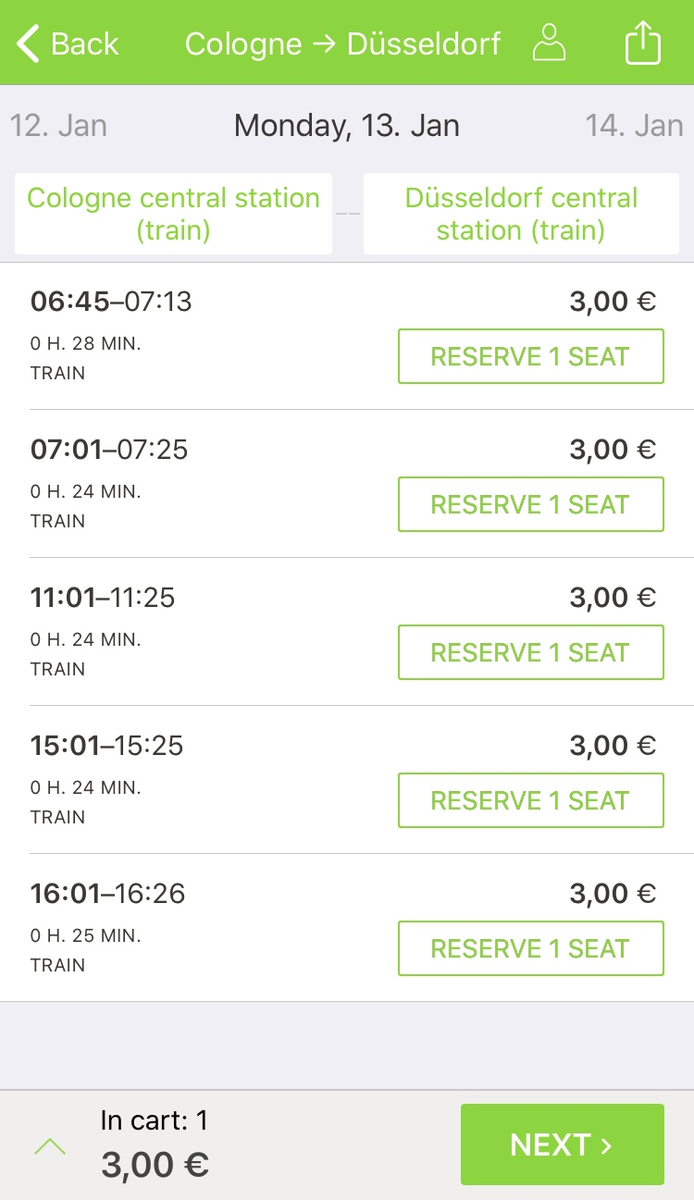Tap the Back arrow icon
The height and width of the screenshot is (1200, 694).
point(28,44)
